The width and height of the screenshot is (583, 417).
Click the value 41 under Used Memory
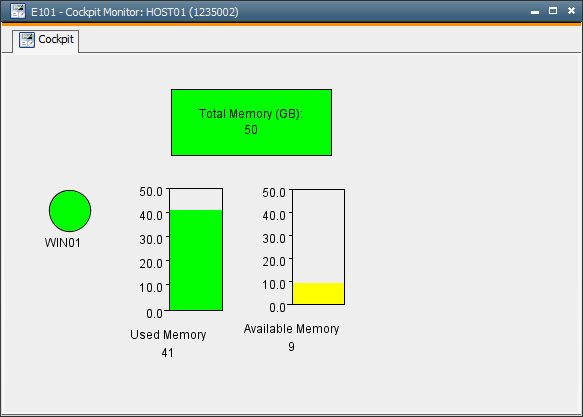[167, 352]
